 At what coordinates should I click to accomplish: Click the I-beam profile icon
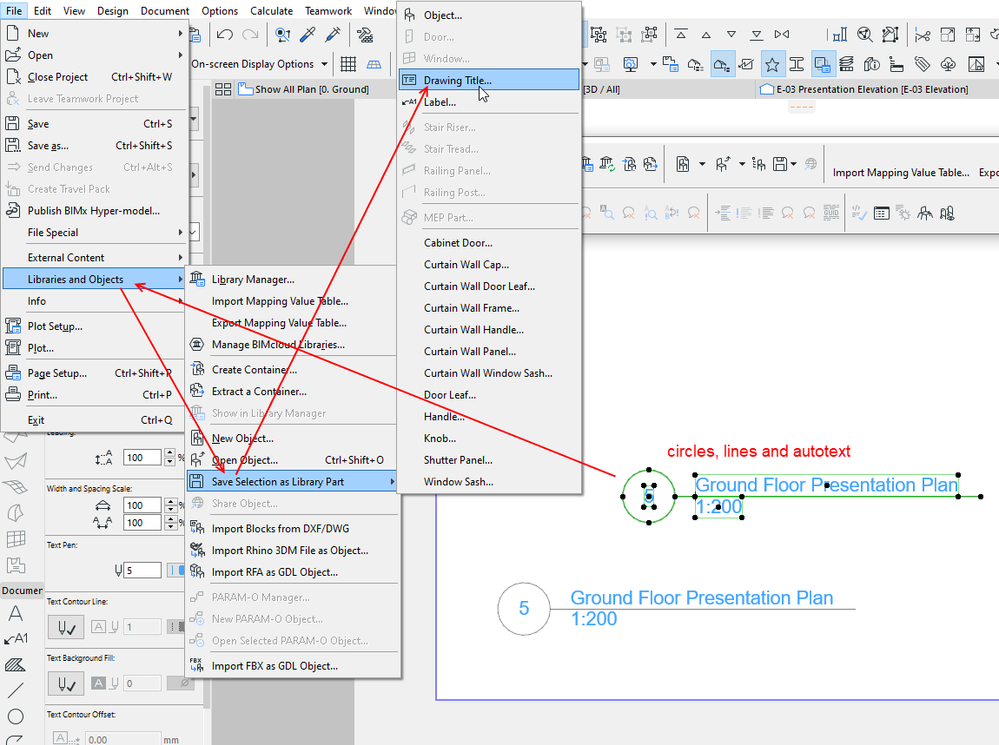(x=796, y=64)
